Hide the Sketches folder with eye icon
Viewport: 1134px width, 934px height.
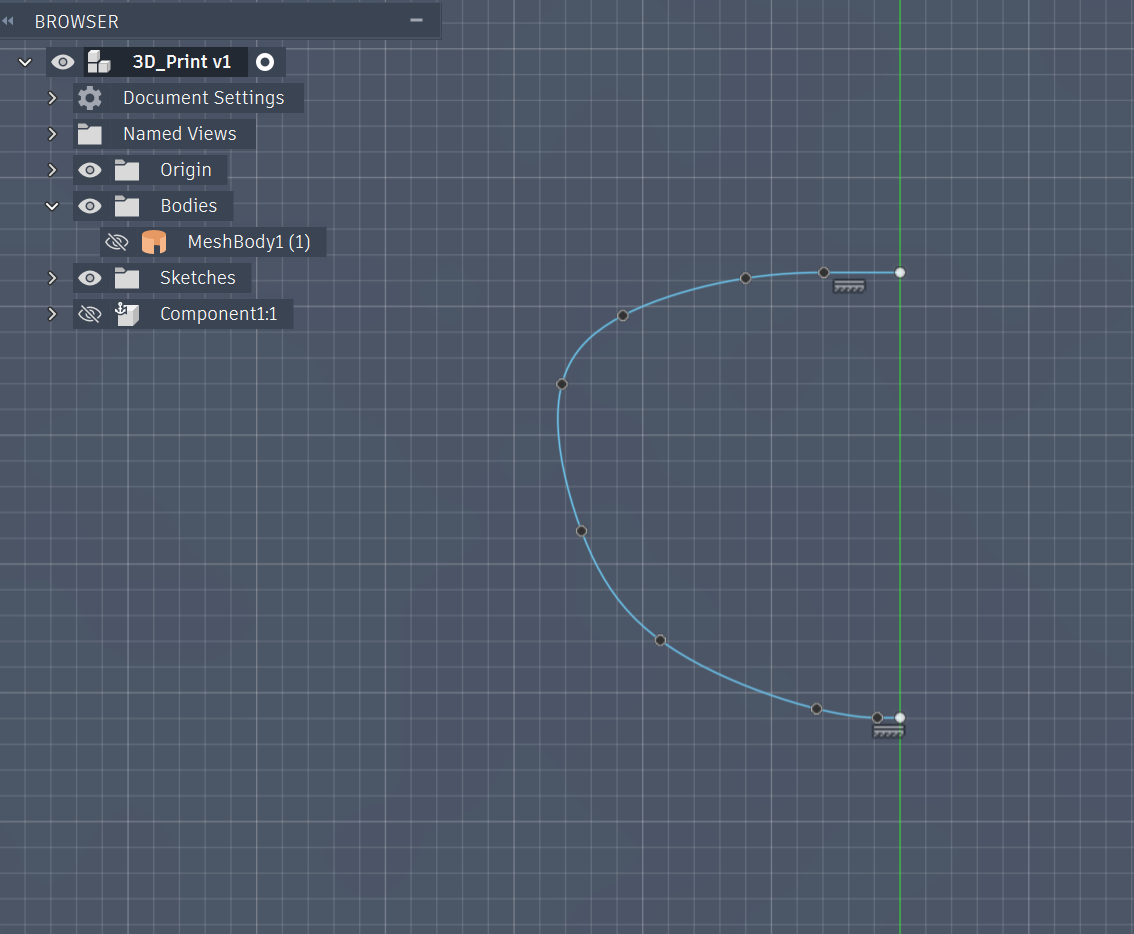(90, 278)
